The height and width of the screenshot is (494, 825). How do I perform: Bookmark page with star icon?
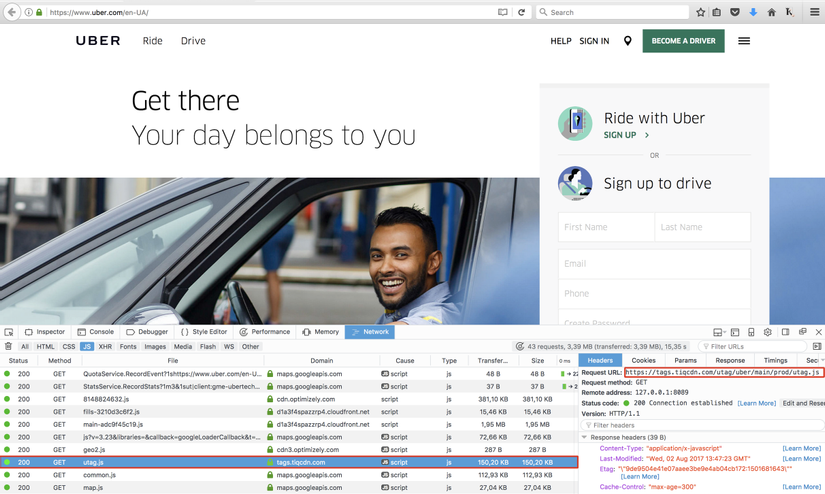pos(700,12)
